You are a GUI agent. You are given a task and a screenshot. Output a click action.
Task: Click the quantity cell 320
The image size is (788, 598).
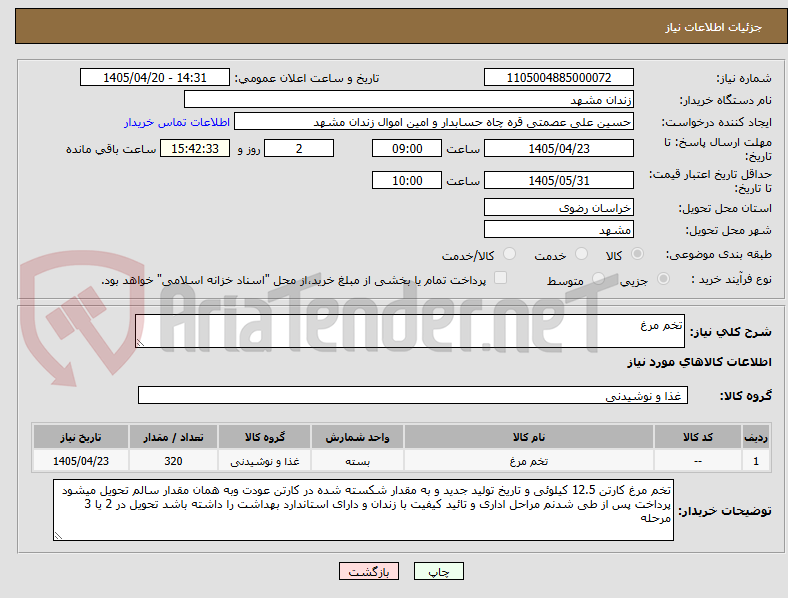(173, 461)
